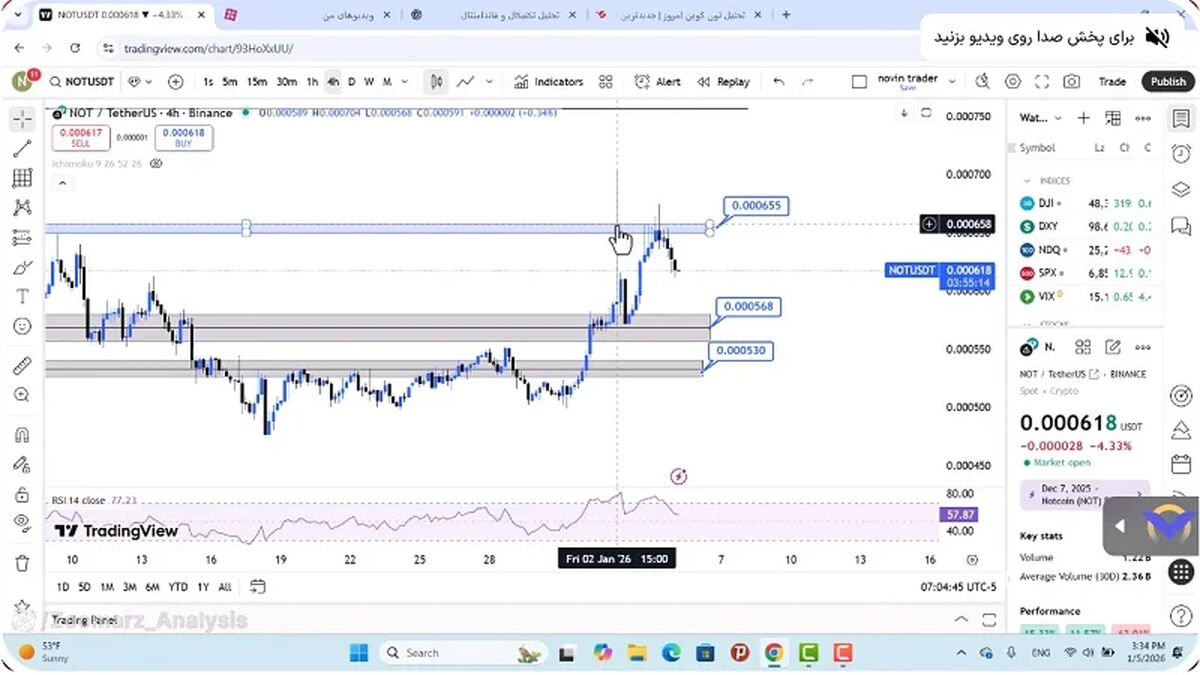Select the DXY row in watchlist
Screen dimensions: 1200x675
1084,226
